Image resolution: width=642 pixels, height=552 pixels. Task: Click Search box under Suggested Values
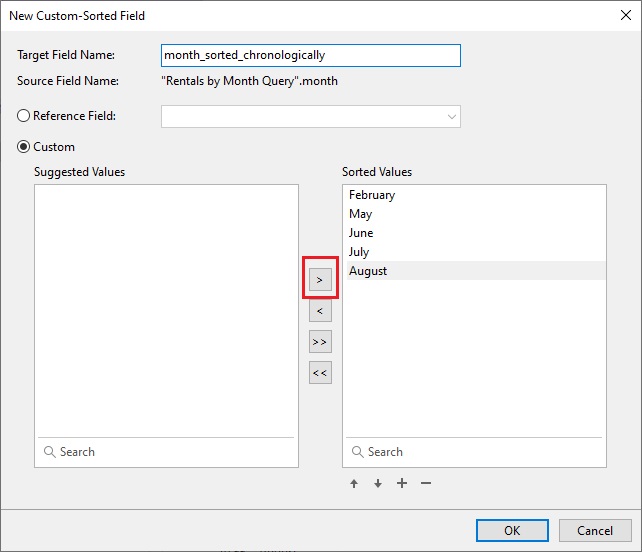tap(166, 452)
